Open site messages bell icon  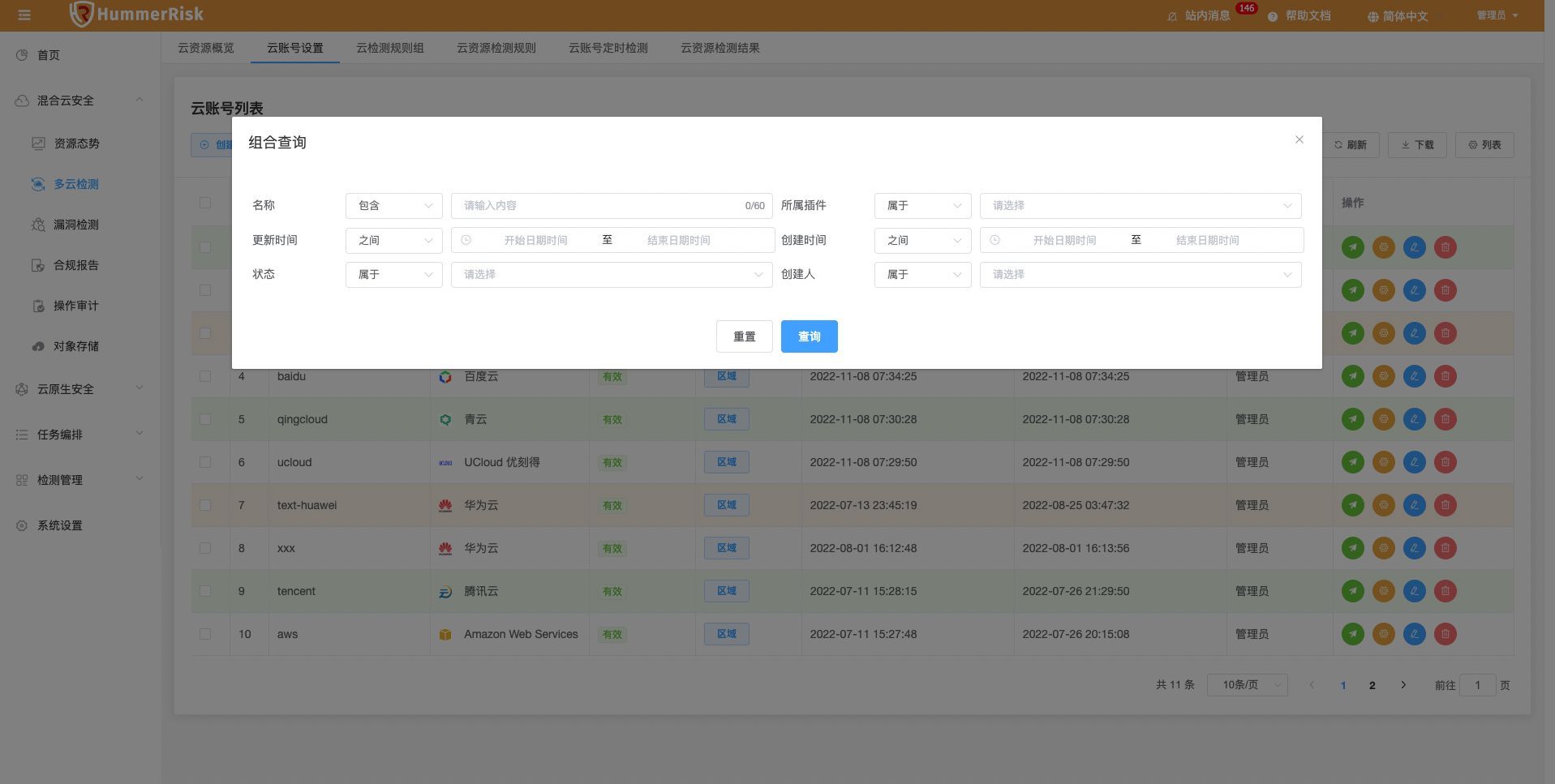[x=1172, y=16]
